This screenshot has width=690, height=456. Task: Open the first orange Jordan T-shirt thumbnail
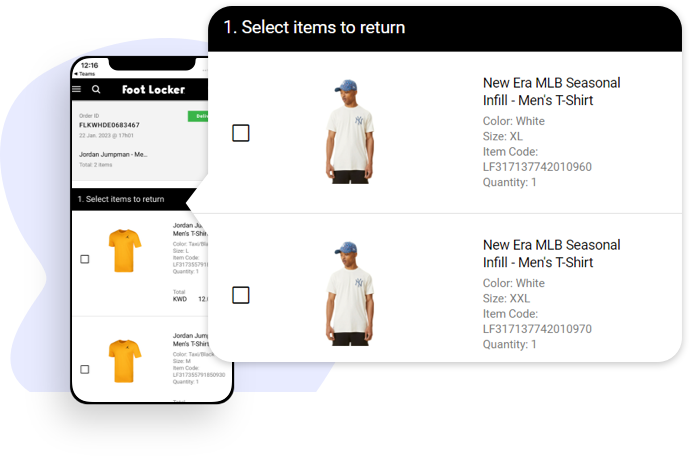tap(124, 251)
